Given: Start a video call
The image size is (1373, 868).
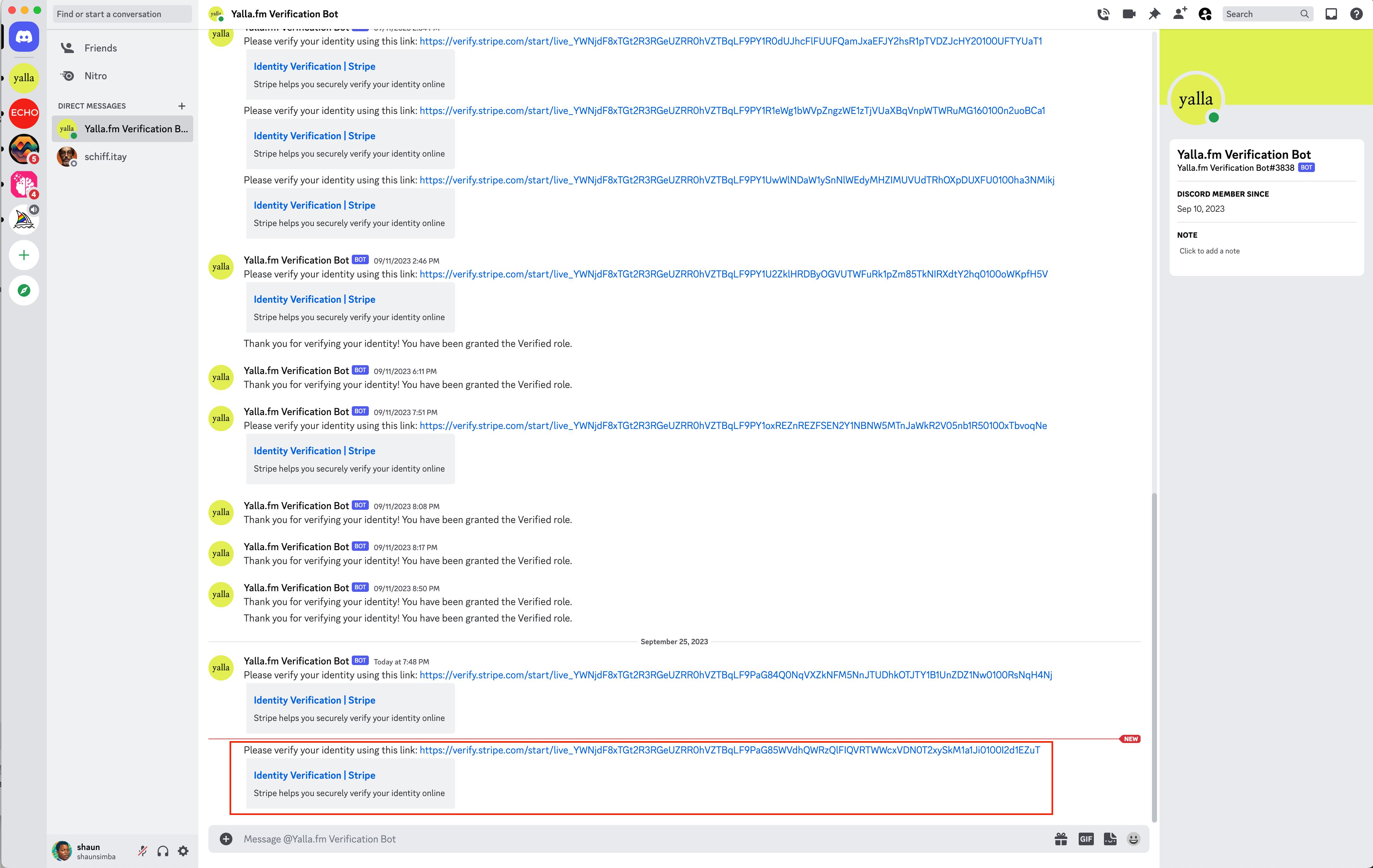Looking at the screenshot, I should click(1129, 14).
